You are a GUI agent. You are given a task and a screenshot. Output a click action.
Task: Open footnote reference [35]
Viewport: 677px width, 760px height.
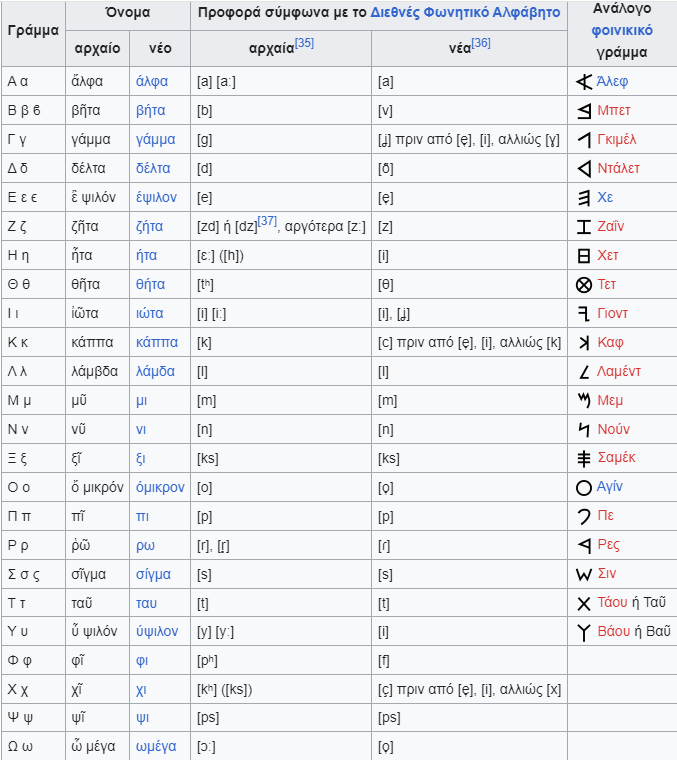(304, 43)
